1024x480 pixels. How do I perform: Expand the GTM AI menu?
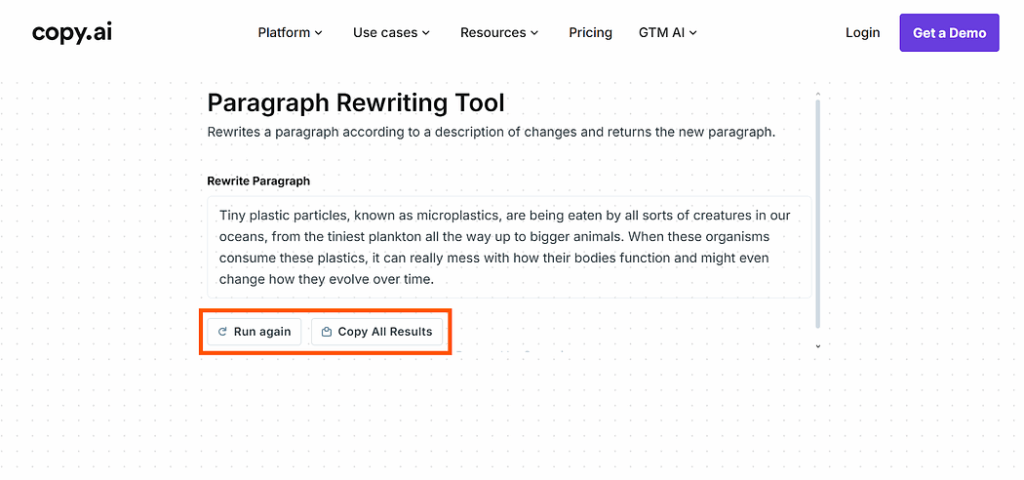click(x=667, y=33)
